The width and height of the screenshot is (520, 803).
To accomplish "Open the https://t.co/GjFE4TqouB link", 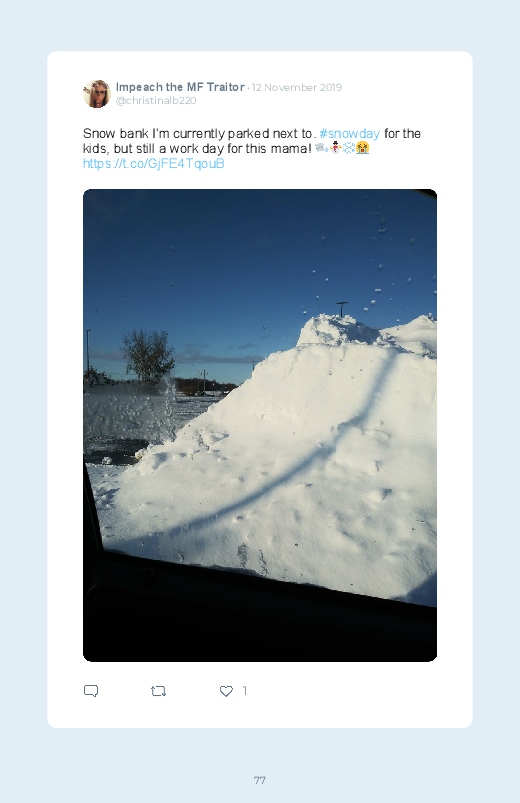I will [154, 163].
